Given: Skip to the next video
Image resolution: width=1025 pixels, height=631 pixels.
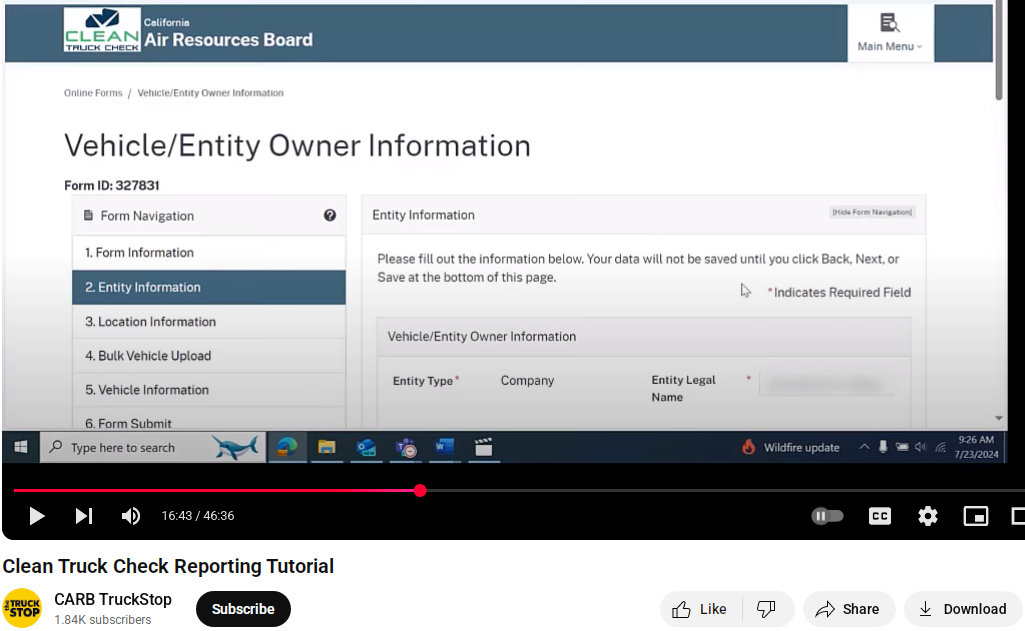Looking at the screenshot, I should coord(84,516).
